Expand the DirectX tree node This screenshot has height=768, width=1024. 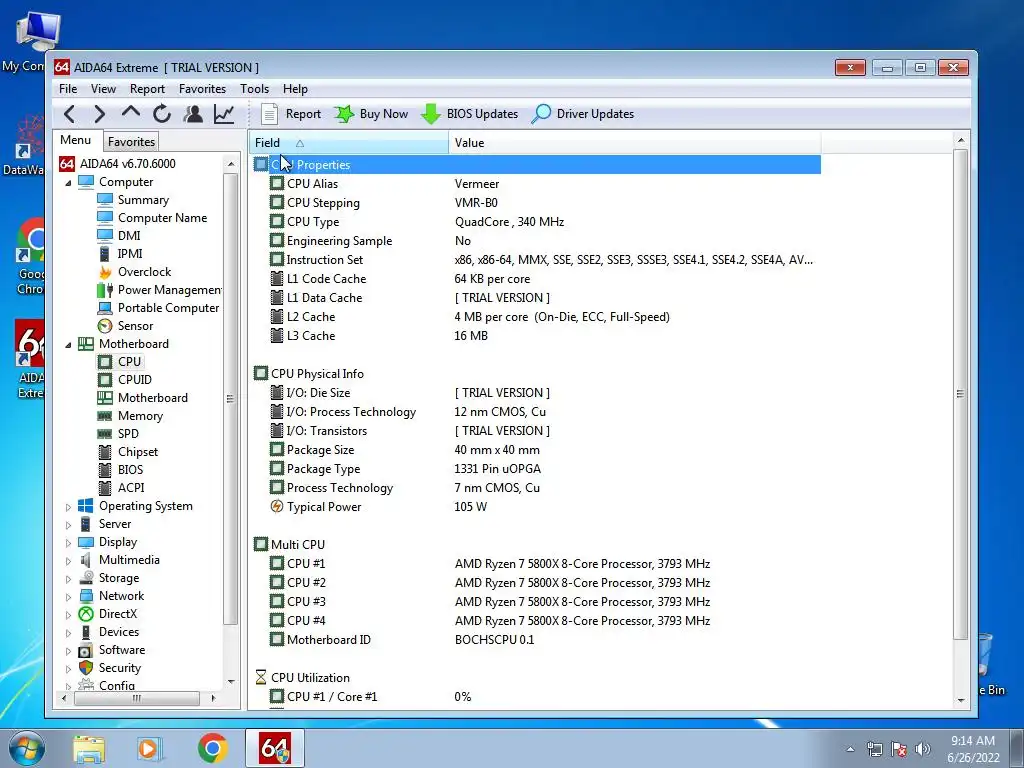pos(69,615)
